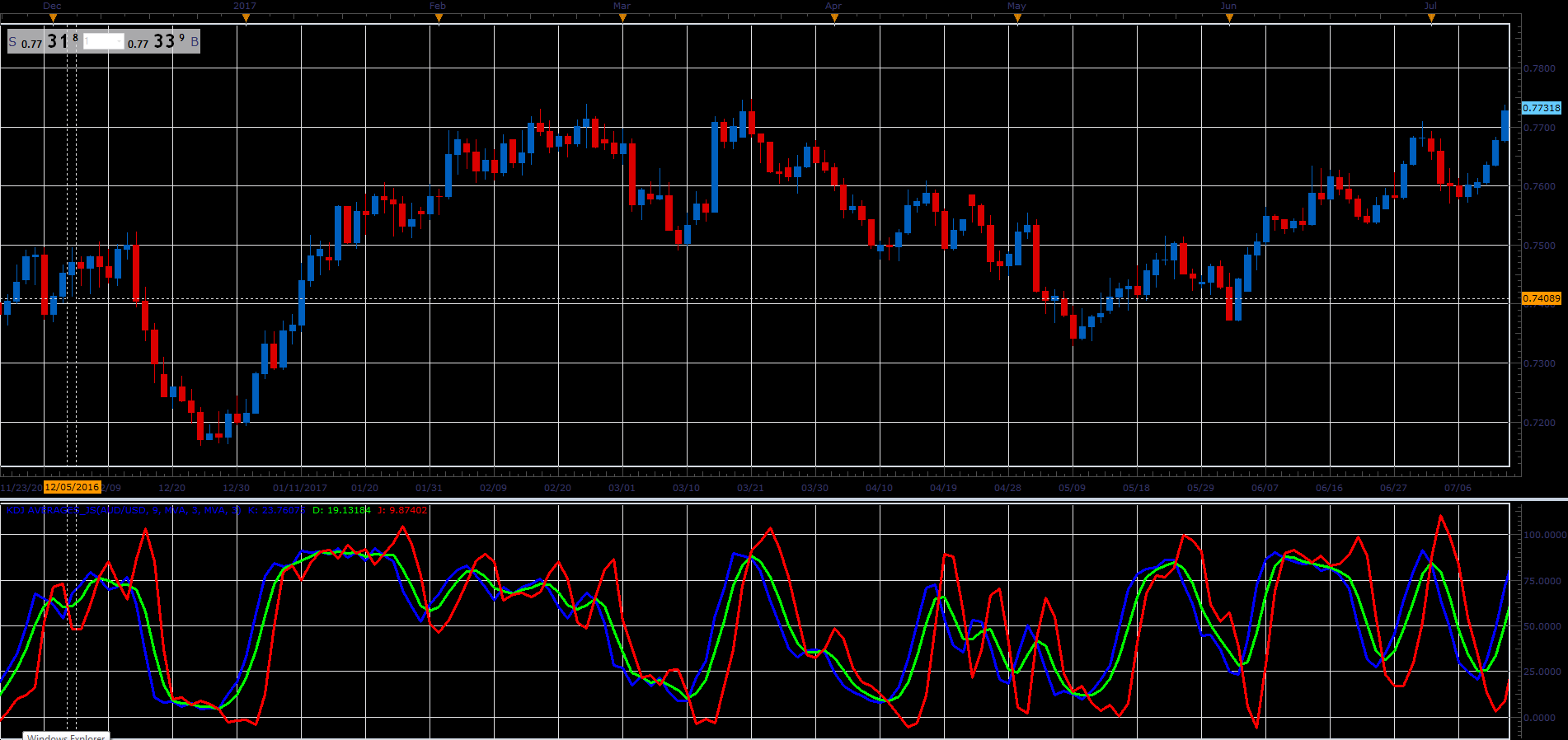
Task: Click the J: 9.87402 value label
Action: [402, 510]
